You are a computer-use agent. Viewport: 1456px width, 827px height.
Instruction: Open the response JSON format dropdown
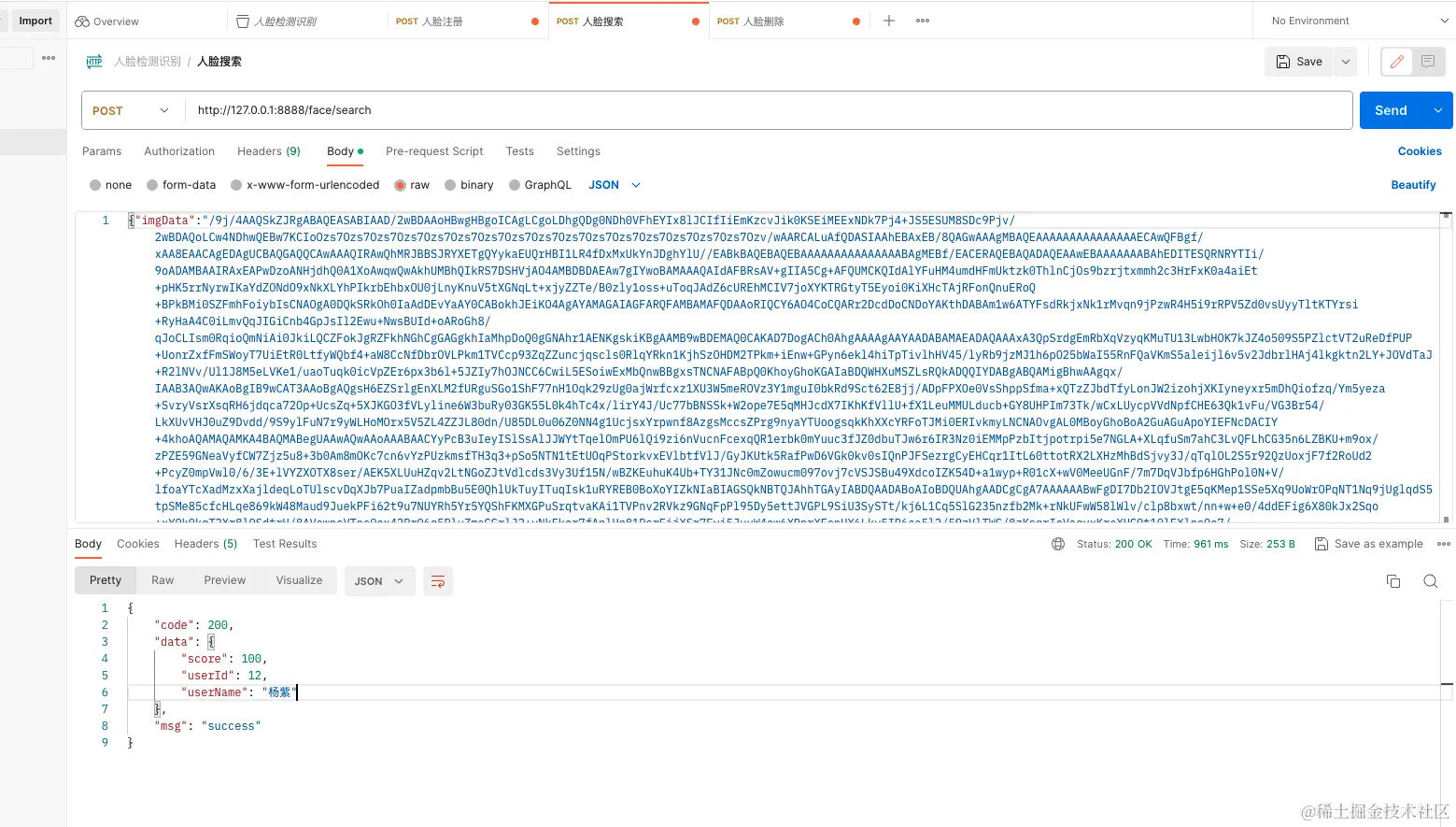pyautogui.click(x=378, y=581)
